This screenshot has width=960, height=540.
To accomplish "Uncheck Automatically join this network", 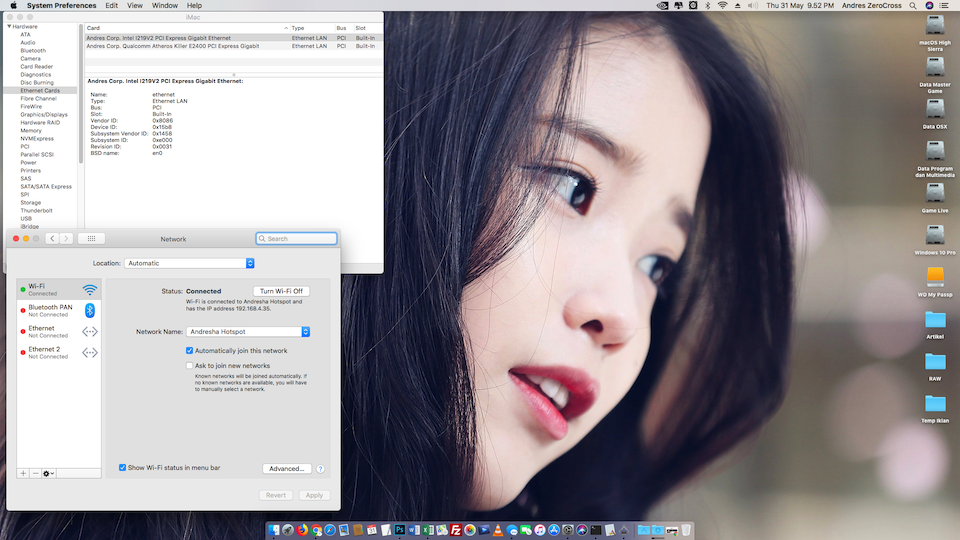I will pyautogui.click(x=190, y=351).
